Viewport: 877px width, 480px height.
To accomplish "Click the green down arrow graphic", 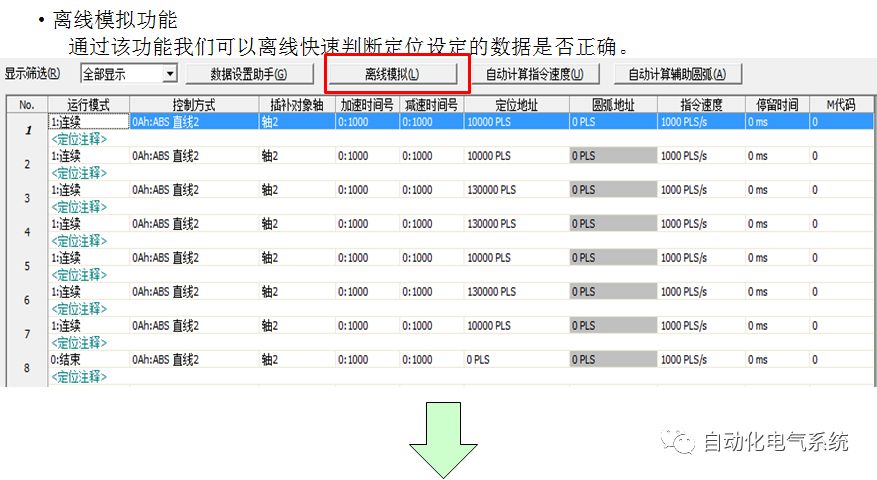I will pyautogui.click(x=438, y=440).
